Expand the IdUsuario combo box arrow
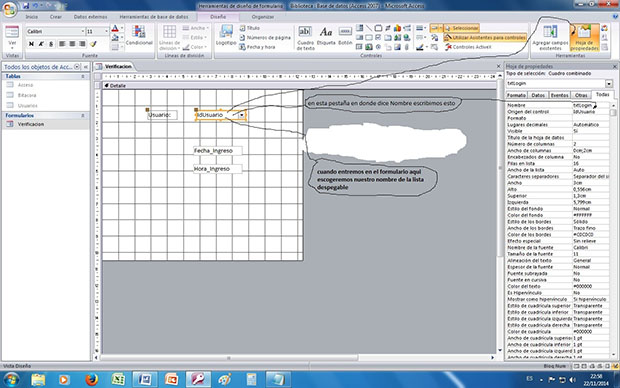620x388 pixels. (242, 115)
